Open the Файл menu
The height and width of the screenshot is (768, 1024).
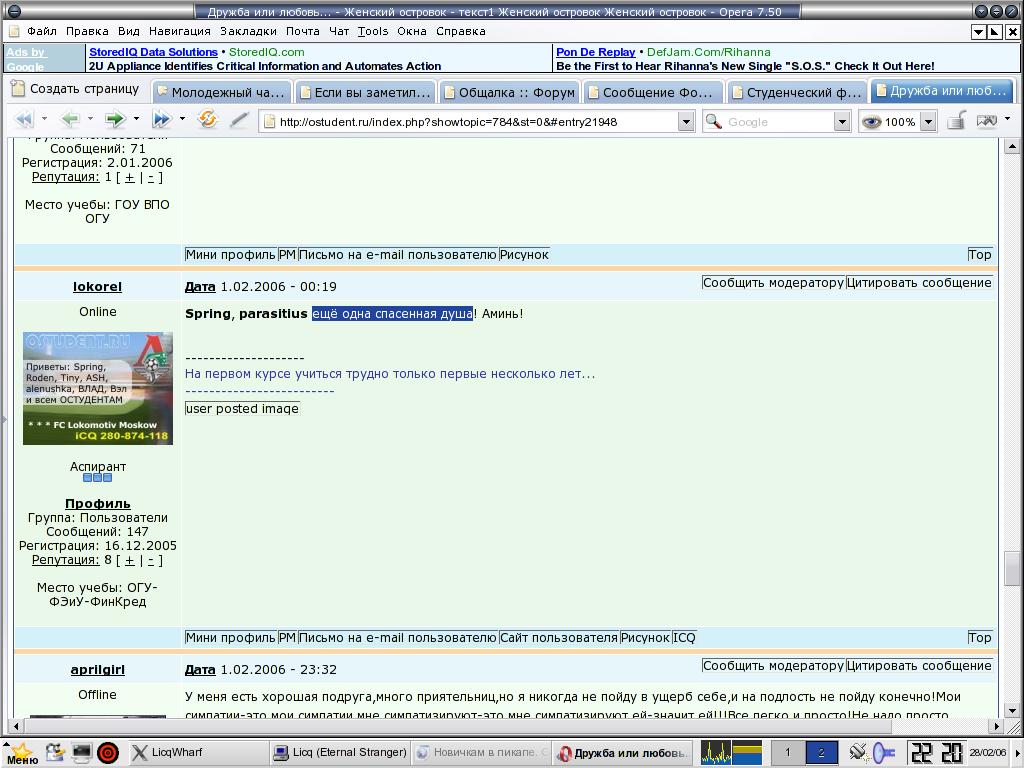(x=42, y=31)
